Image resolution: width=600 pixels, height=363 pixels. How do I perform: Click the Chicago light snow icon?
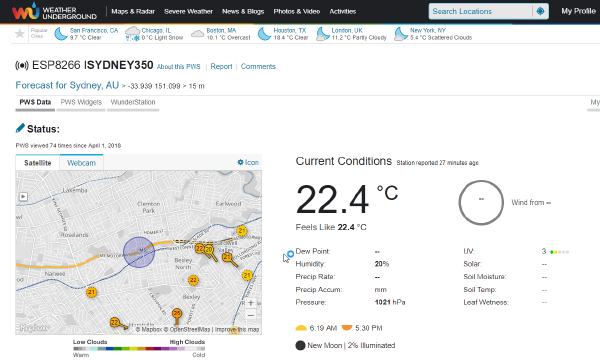click(x=132, y=34)
